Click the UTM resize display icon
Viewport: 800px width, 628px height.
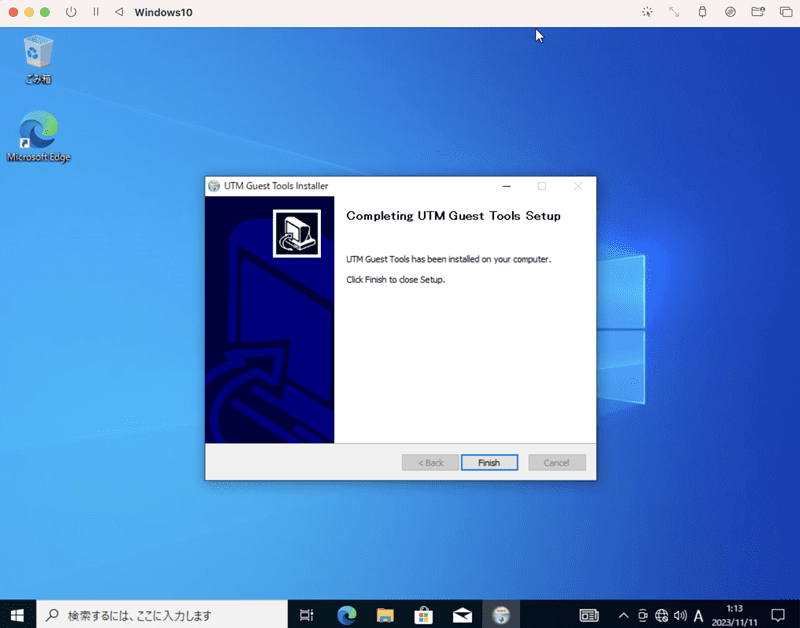674,12
